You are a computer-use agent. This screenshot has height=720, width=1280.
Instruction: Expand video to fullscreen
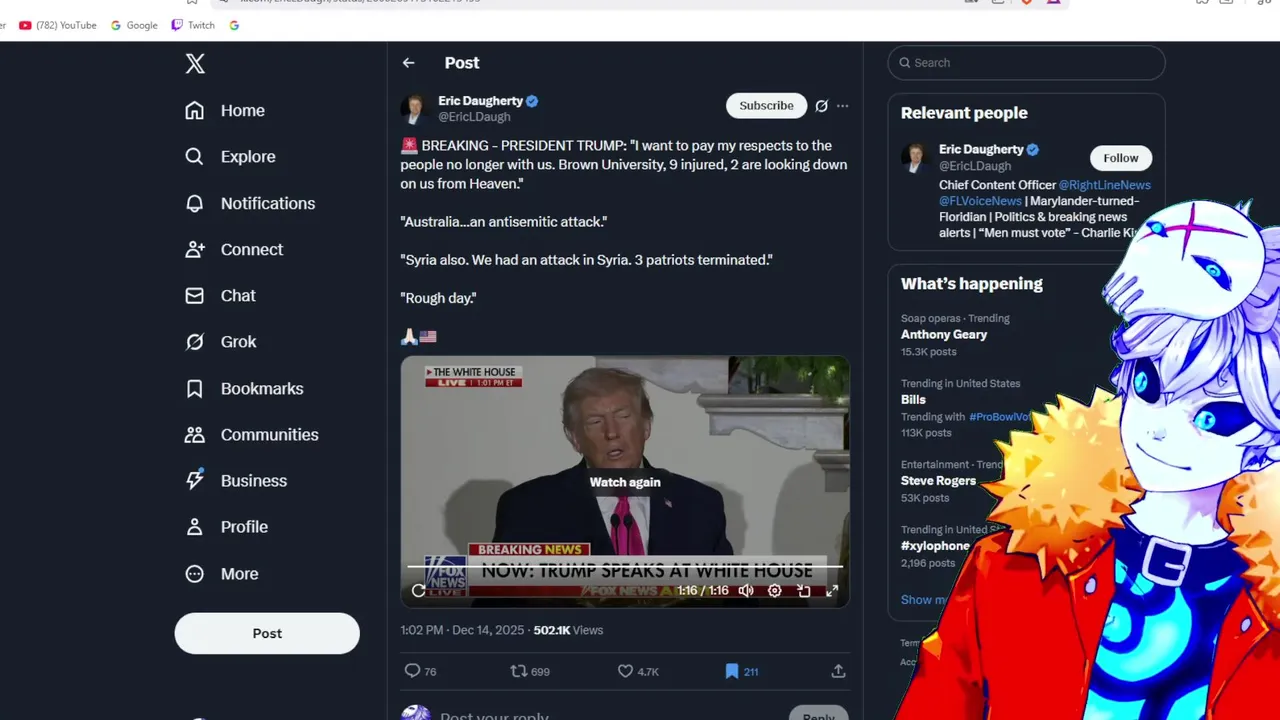[832, 590]
